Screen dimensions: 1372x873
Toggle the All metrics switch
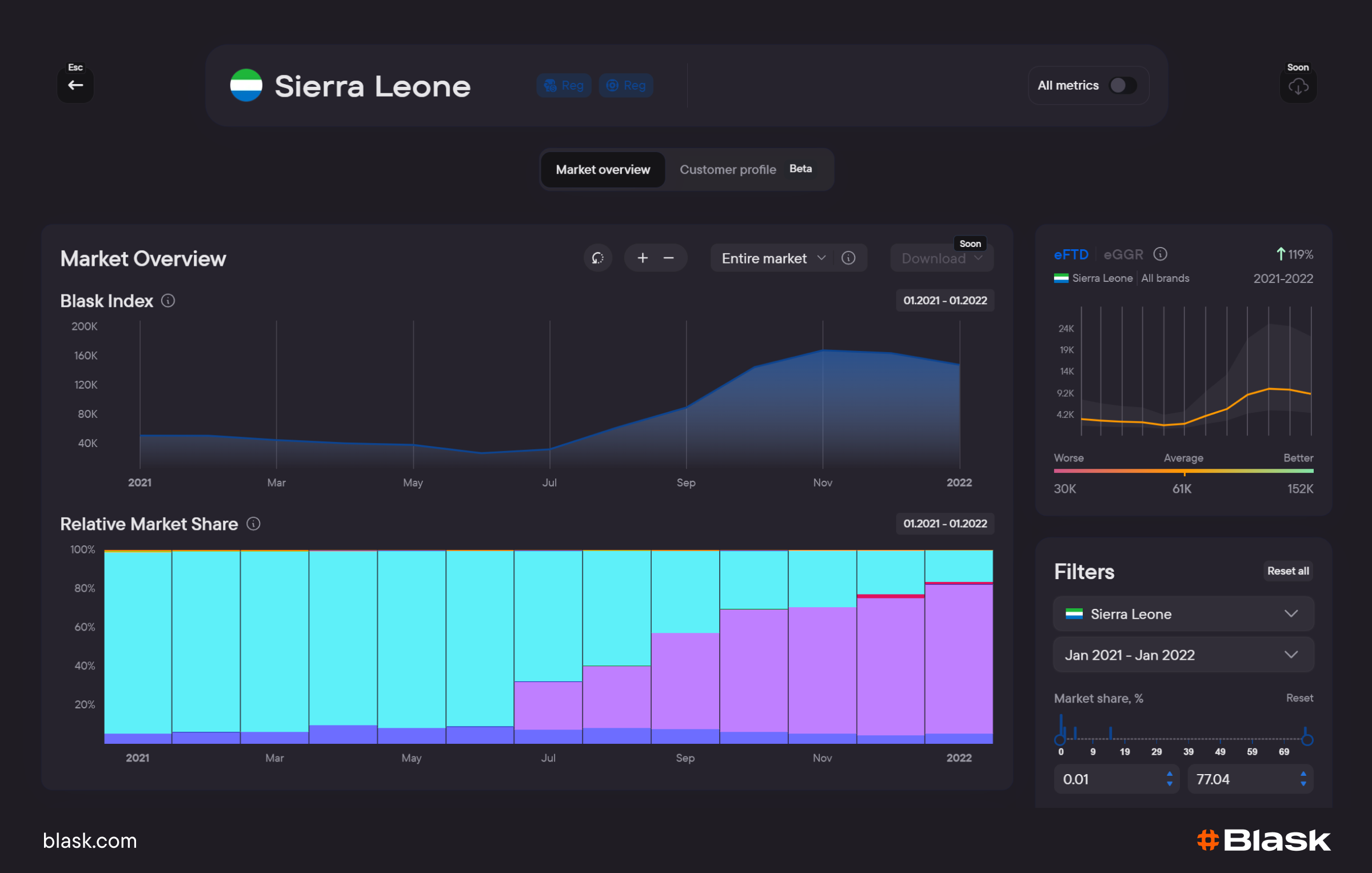(1122, 86)
